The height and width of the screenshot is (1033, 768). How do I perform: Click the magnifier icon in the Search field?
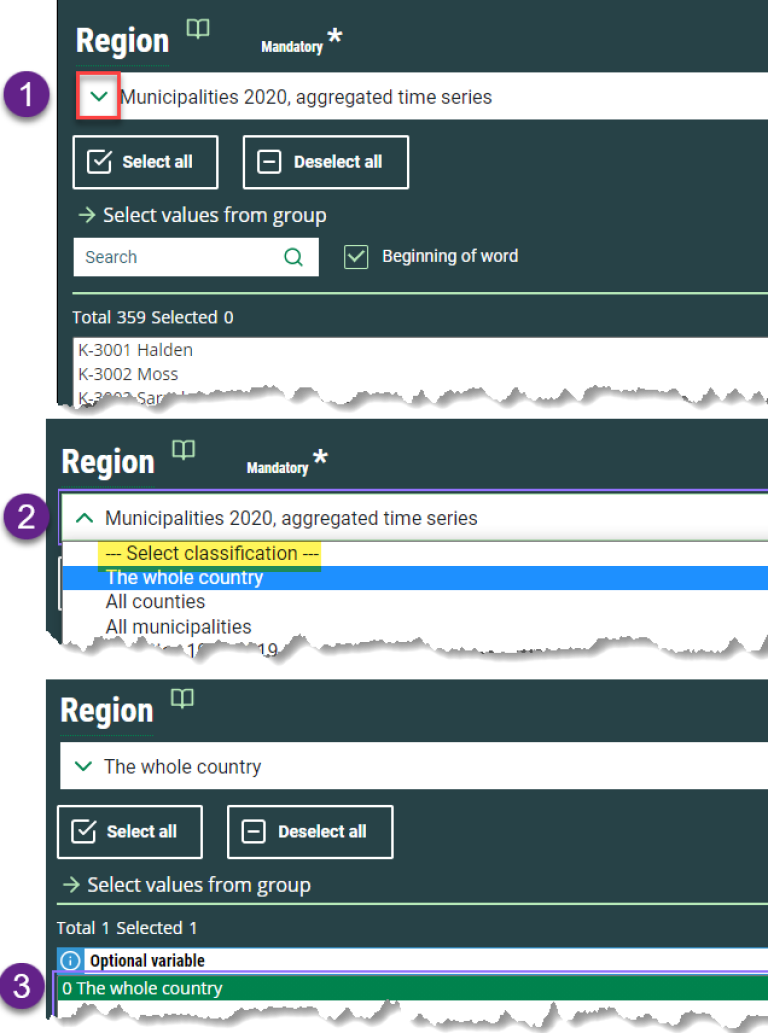(x=293, y=257)
